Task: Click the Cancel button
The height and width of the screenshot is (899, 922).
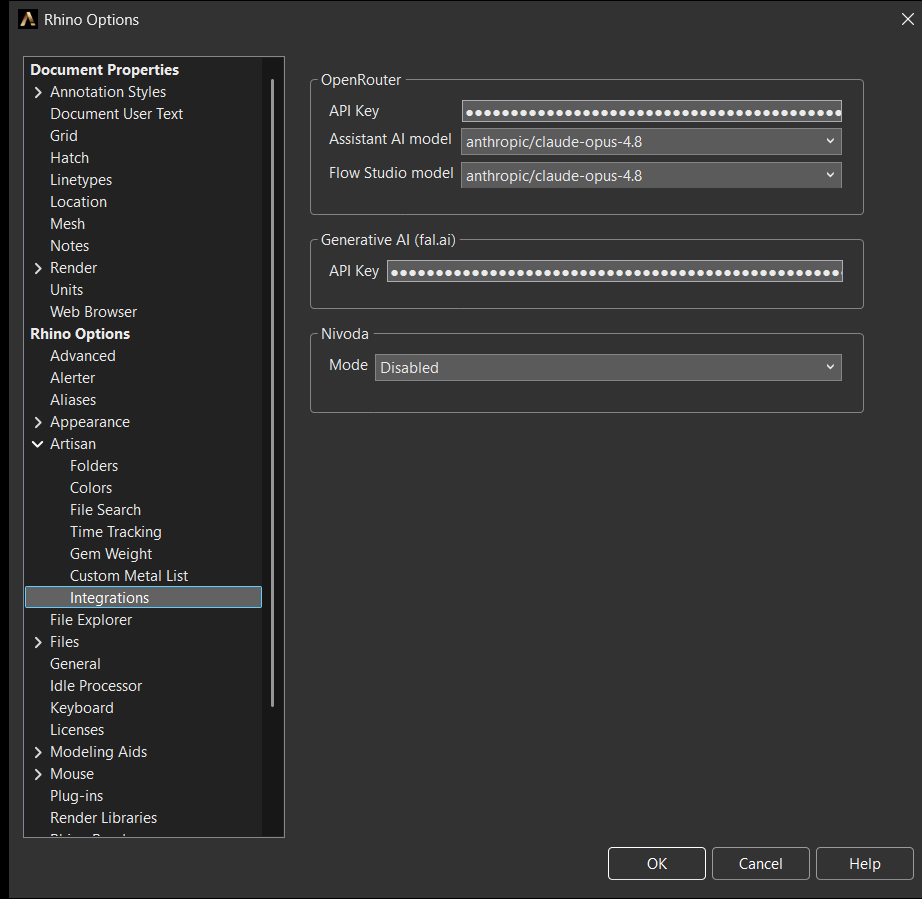Action: (760, 863)
